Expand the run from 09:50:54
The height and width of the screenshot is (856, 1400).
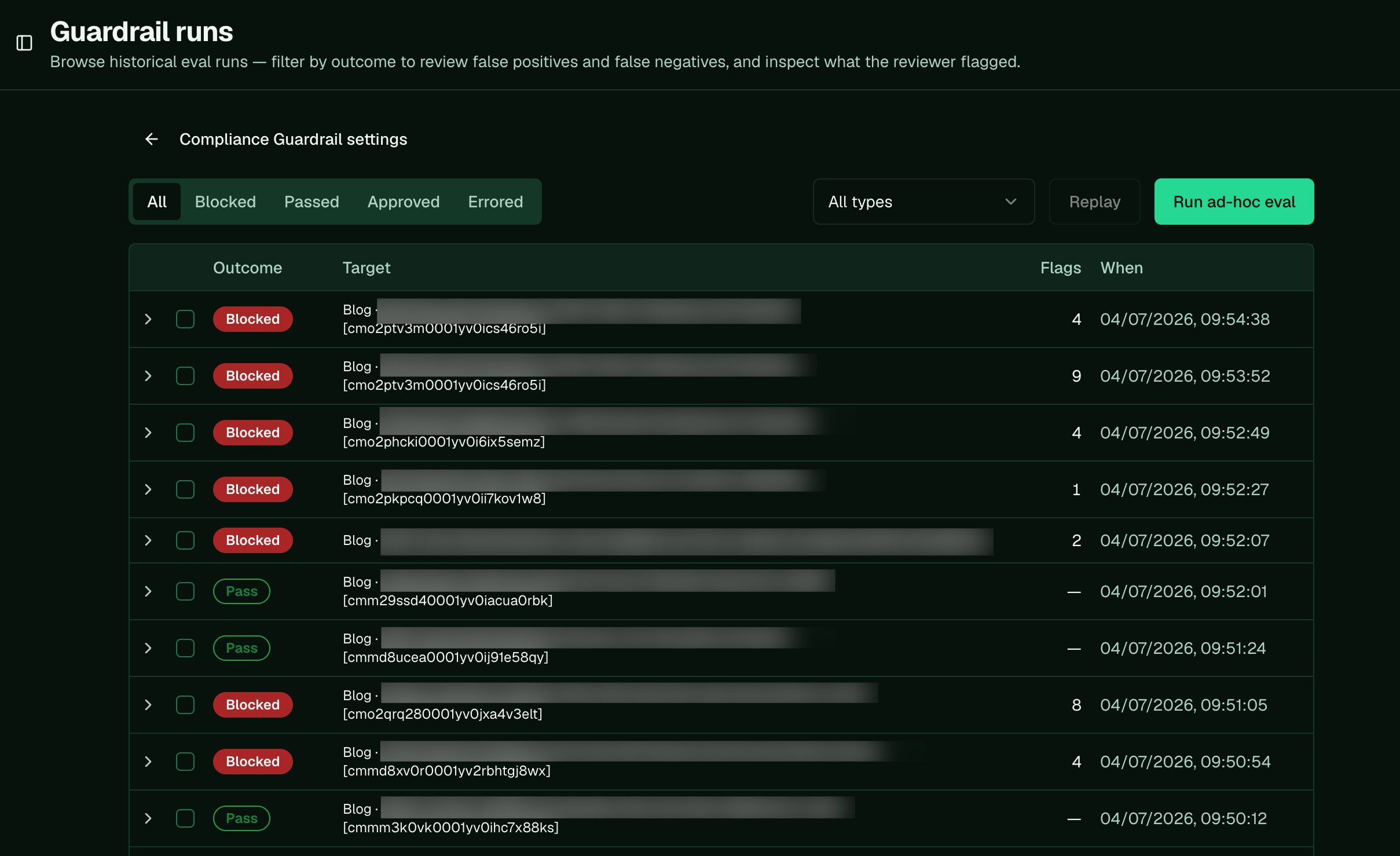pyautogui.click(x=148, y=762)
